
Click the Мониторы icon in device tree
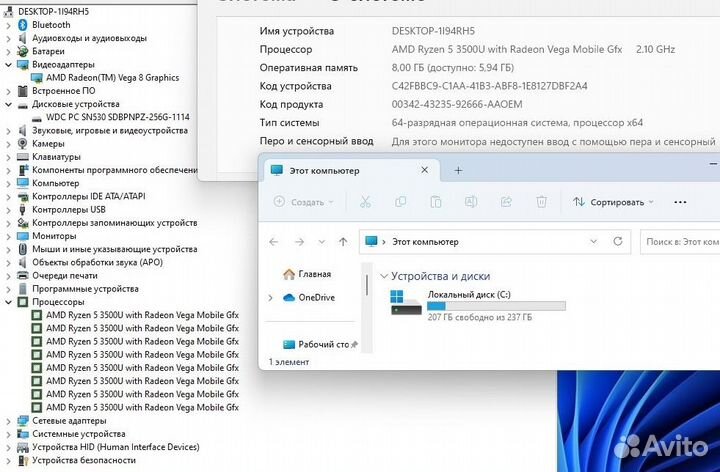point(22,236)
